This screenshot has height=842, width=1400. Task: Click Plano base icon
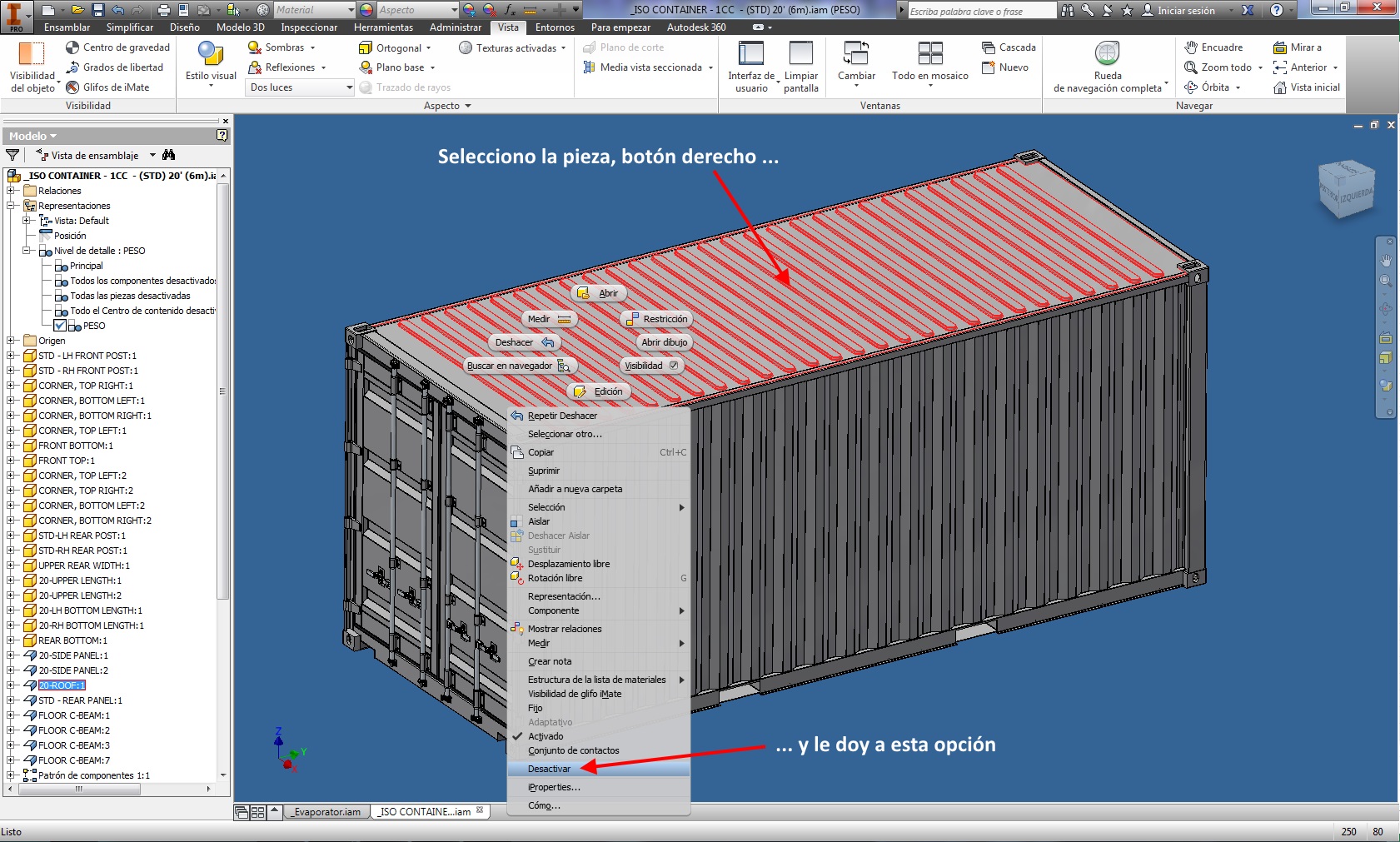click(x=366, y=67)
